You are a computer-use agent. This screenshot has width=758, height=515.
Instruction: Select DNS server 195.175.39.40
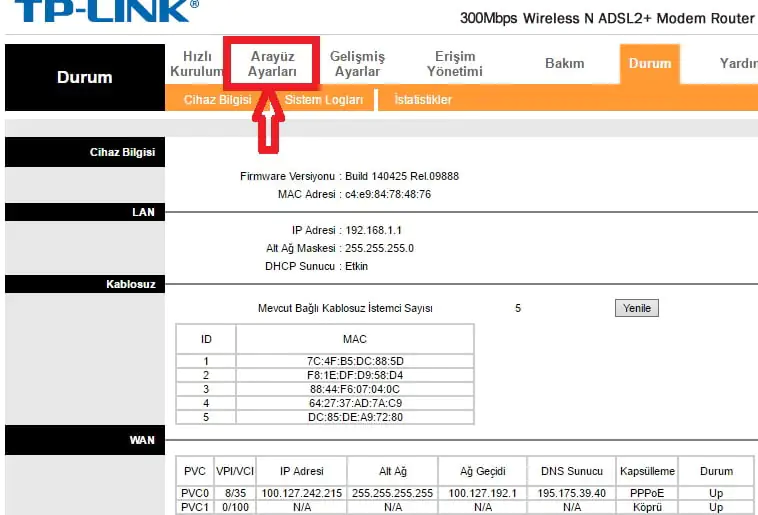(x=571, y=493)
